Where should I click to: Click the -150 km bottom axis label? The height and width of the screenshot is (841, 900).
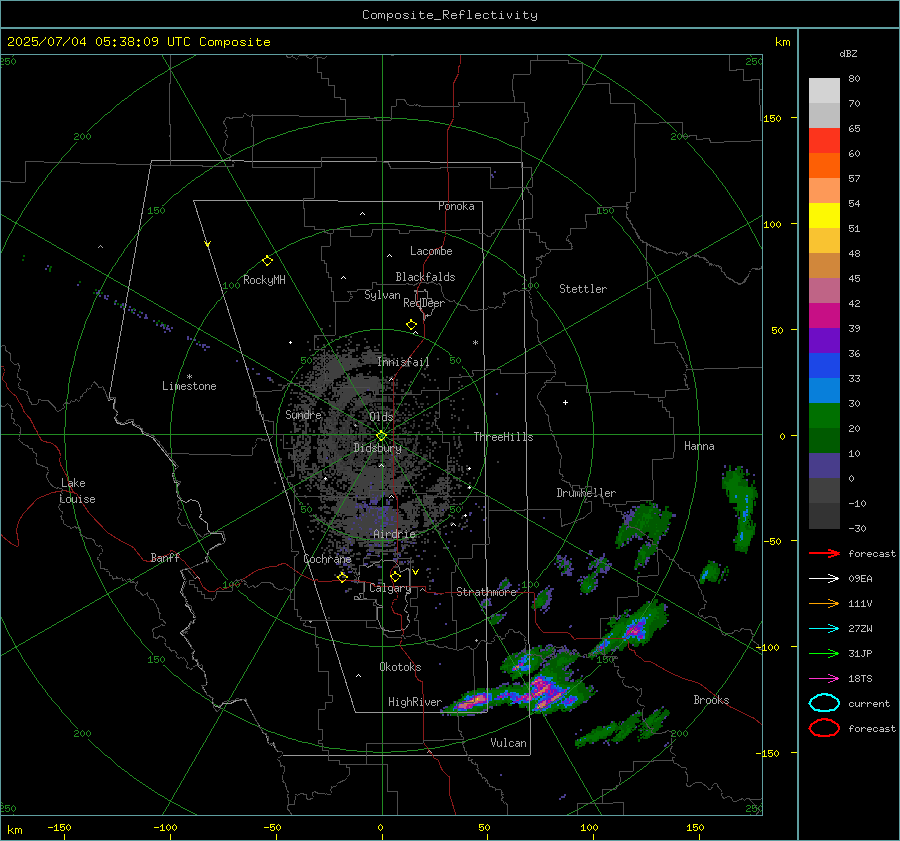pos(59,828)
